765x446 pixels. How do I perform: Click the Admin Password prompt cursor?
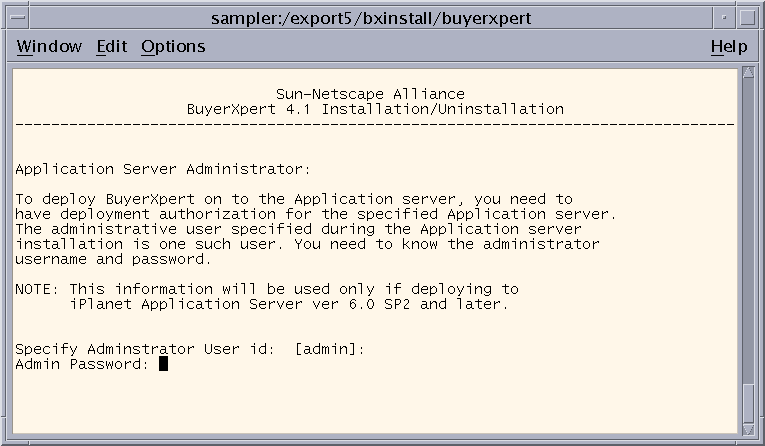tap(163, 364)
